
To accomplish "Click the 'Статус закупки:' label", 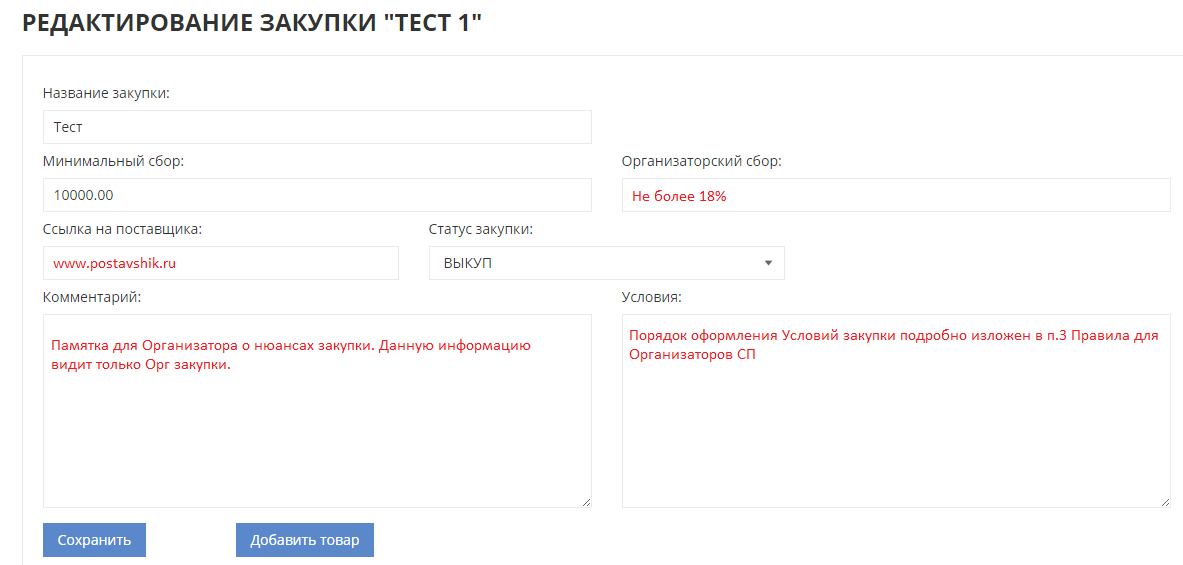I will pos(480,229).
